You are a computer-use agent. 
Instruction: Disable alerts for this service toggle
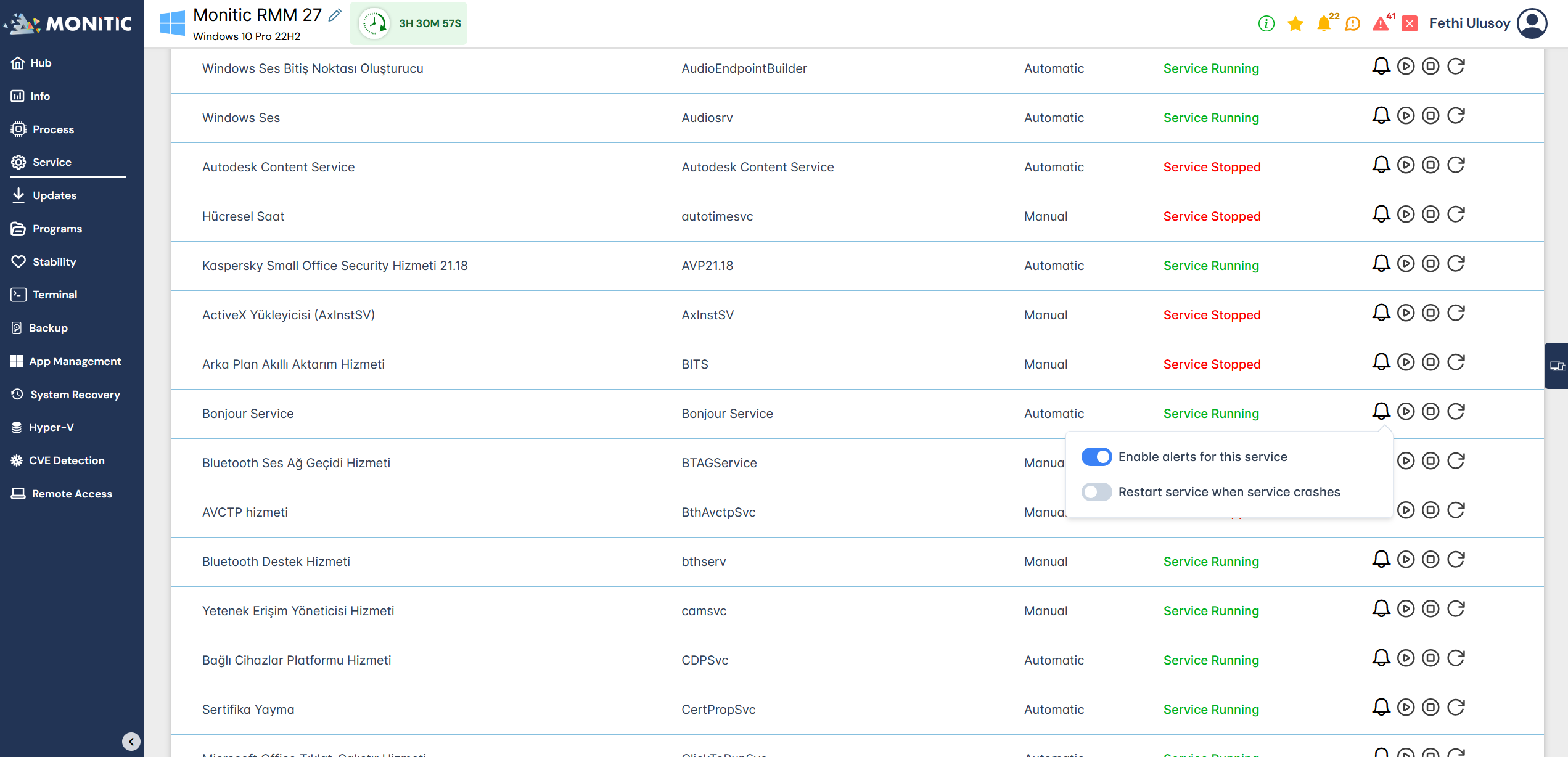(1096, 457)
